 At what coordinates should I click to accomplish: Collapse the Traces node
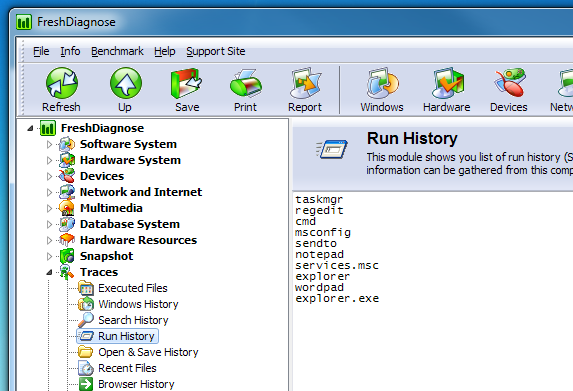(49, 273)
